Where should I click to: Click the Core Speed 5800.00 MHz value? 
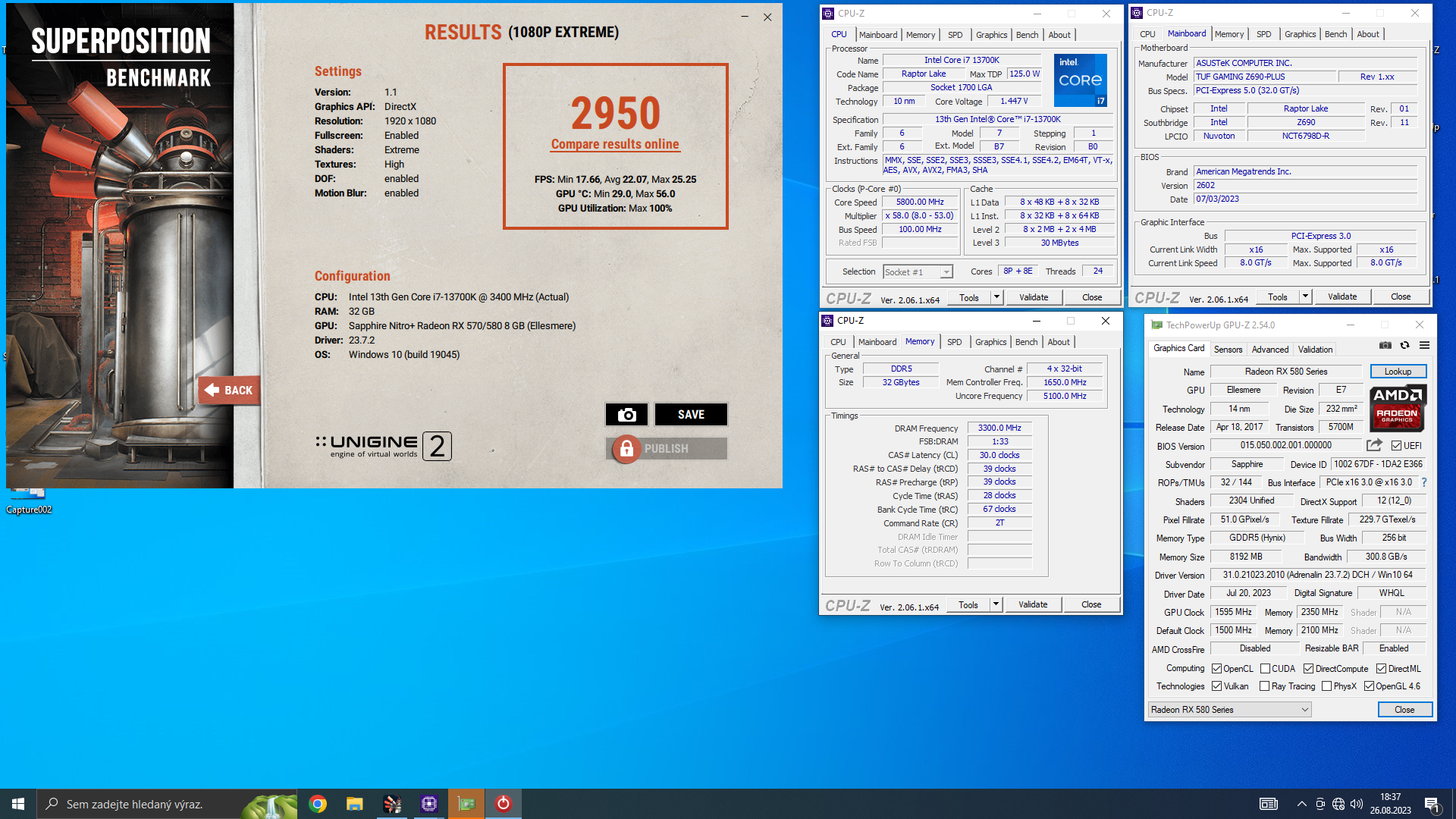click(920, 202)
